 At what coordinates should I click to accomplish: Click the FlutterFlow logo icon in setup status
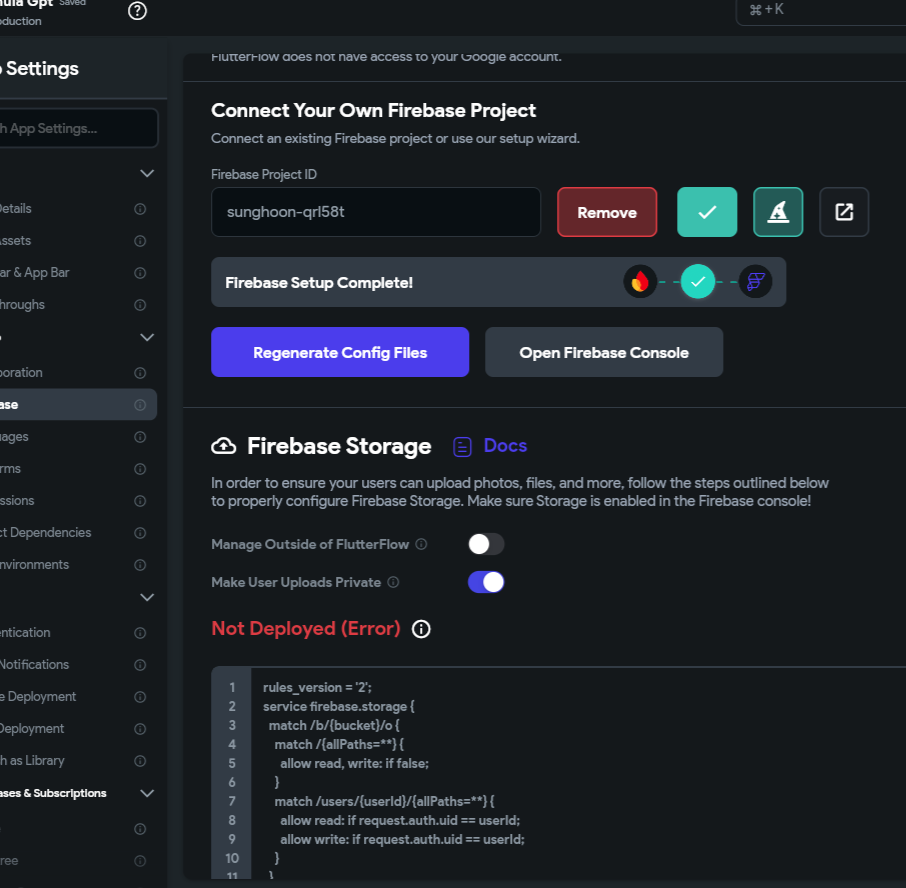click(755, 282)
